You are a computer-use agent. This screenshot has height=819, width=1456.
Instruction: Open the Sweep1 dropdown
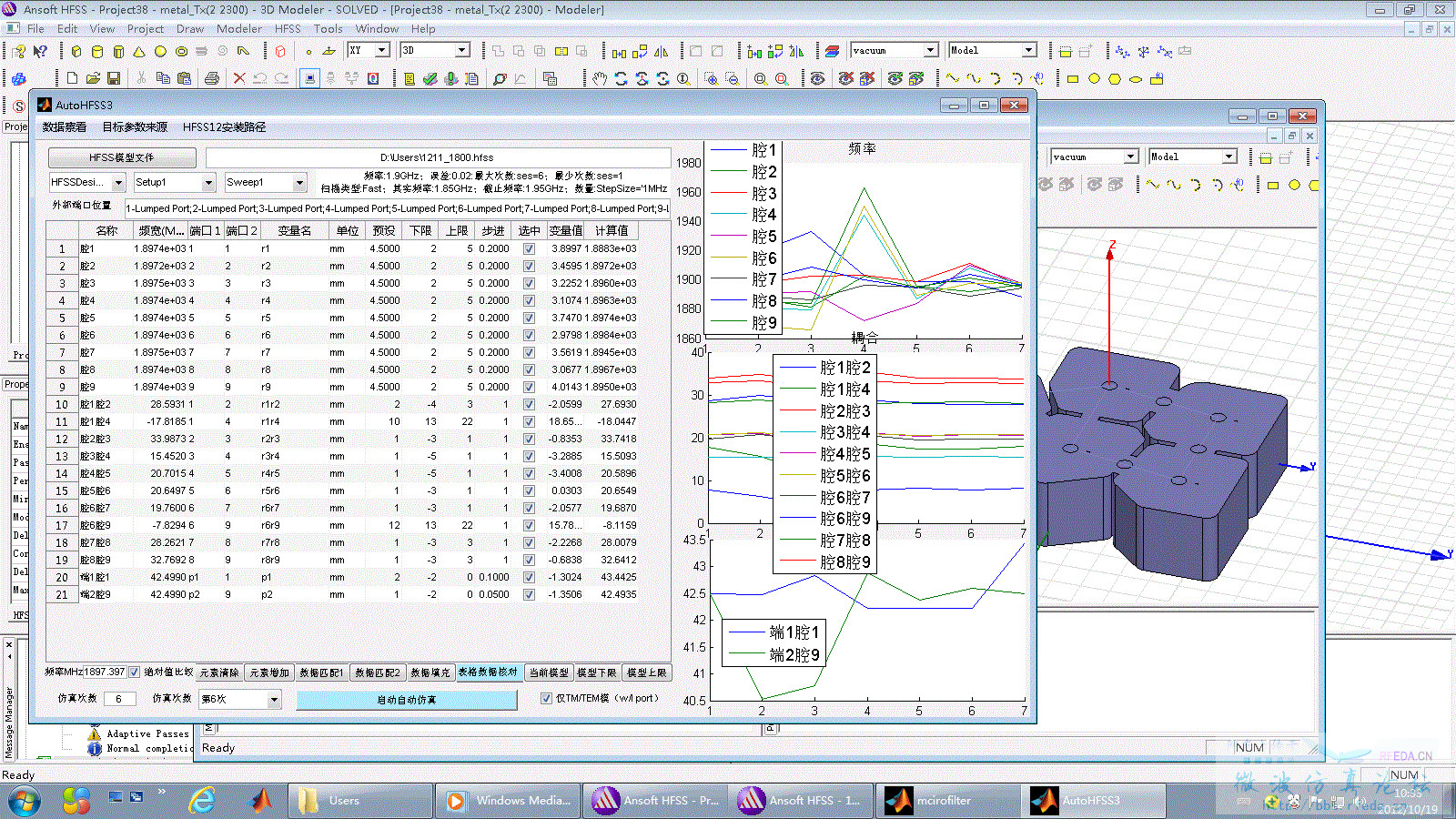click(266, 183)
